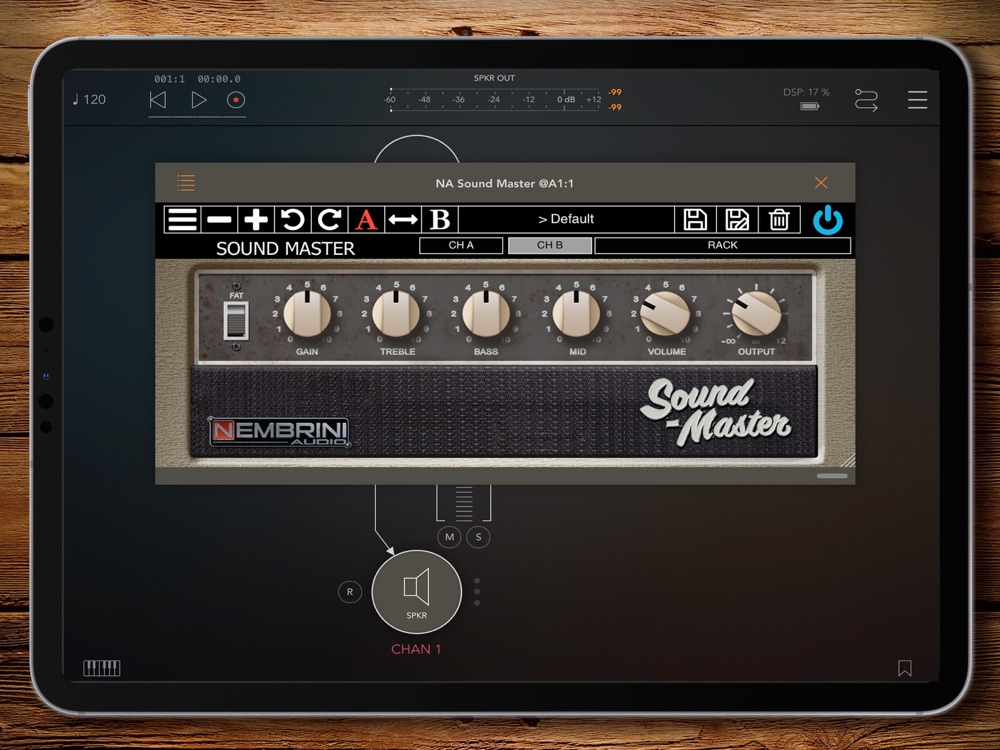Click the plugin resize corner handle
The height and width of the screenshot is (750, 1000).
tap(846, 460)
